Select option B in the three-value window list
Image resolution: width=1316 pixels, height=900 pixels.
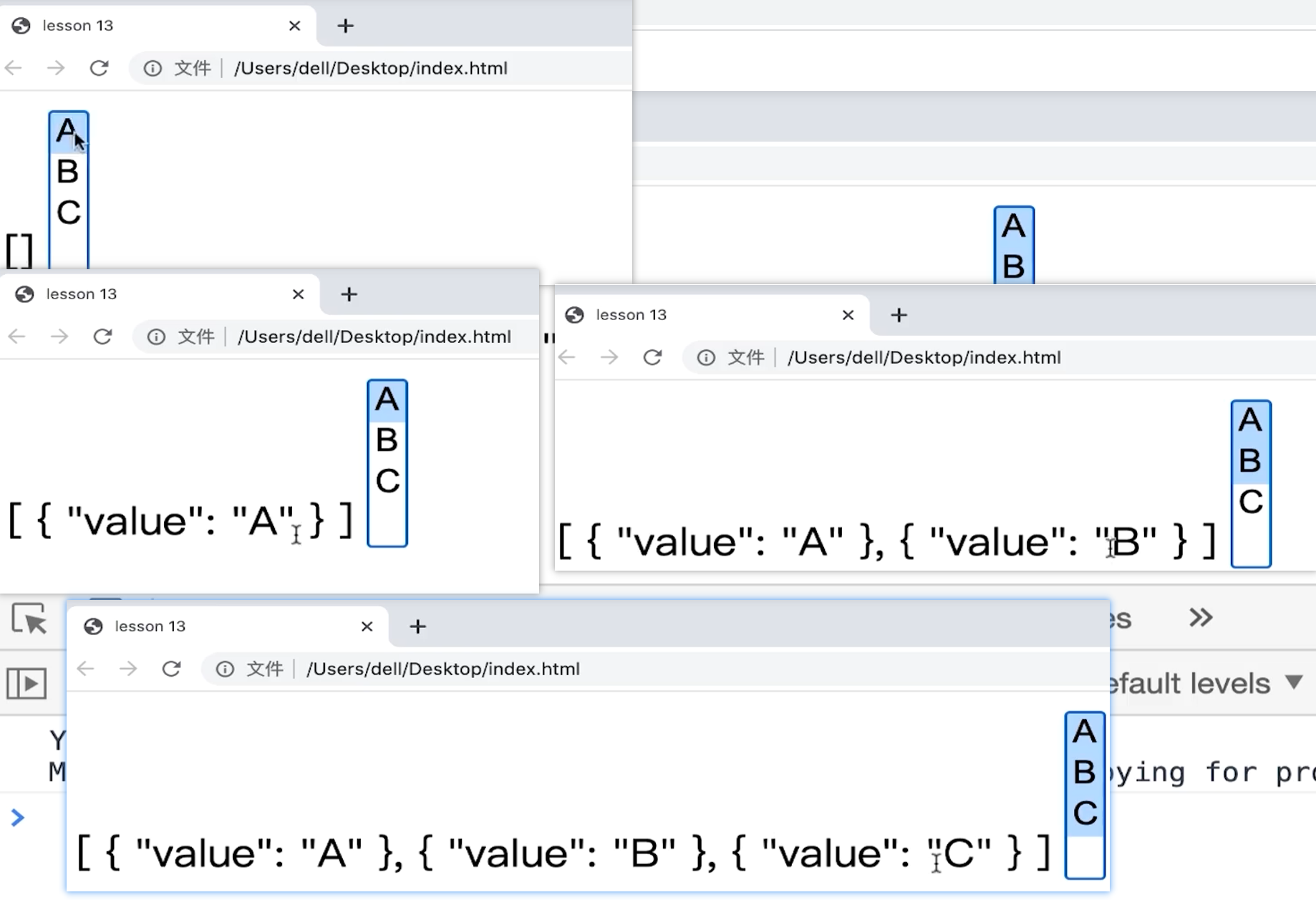point(1085,773)
